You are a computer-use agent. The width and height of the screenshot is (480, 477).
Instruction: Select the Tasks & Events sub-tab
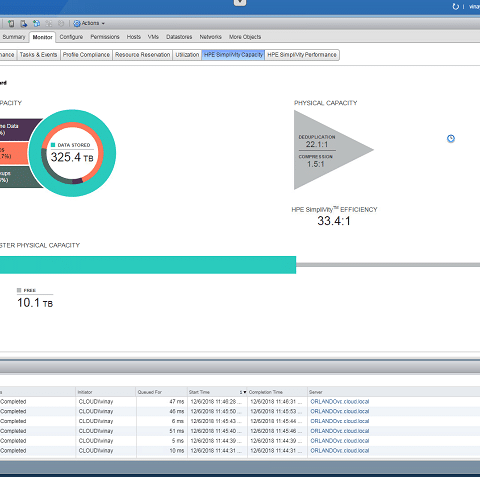[38, 55]
